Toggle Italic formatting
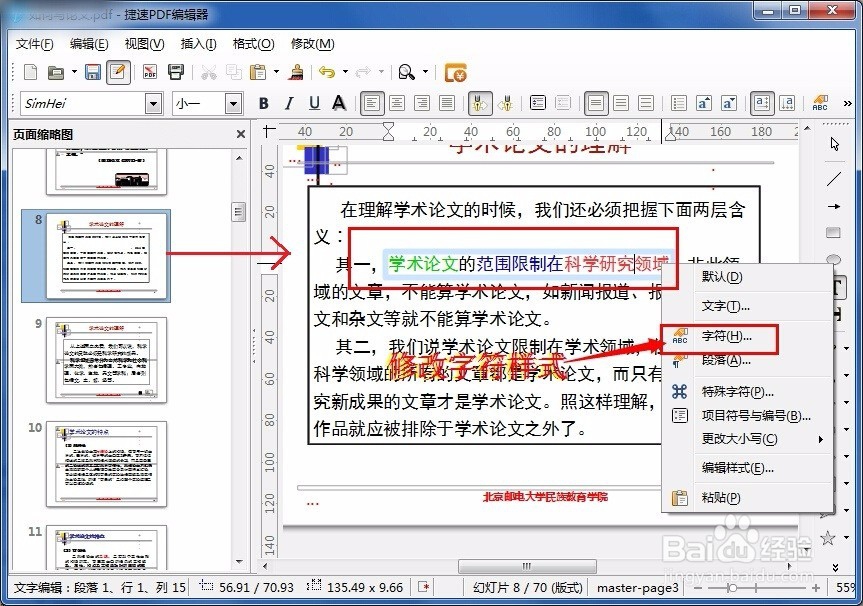The height and width of the screenshot is (606, 863). (x=289, y=103)
